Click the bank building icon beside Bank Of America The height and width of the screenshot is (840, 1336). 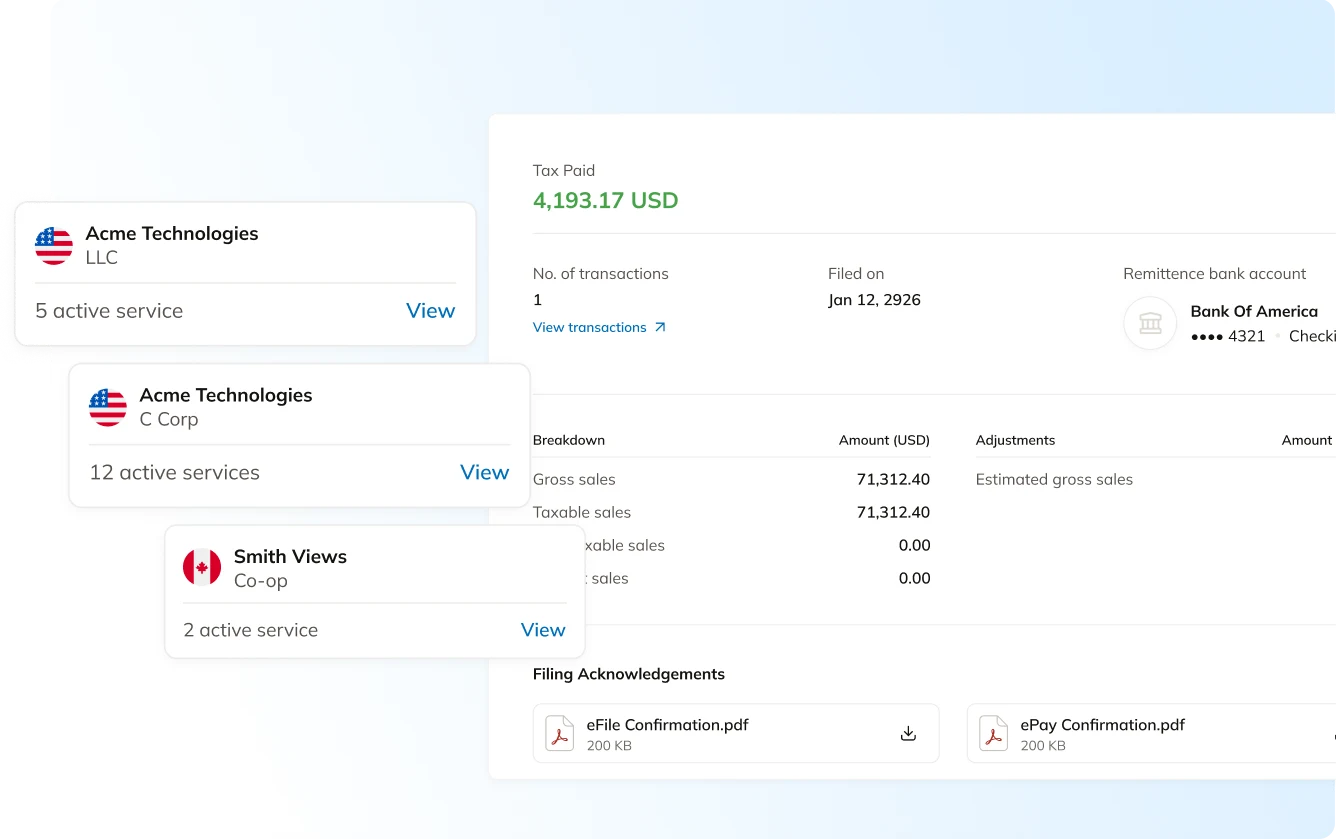(x=1150, y=323)
